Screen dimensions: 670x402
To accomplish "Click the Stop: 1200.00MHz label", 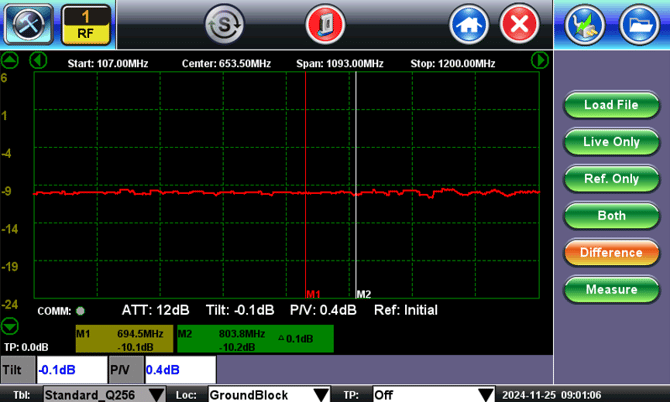I will (453, 64).
